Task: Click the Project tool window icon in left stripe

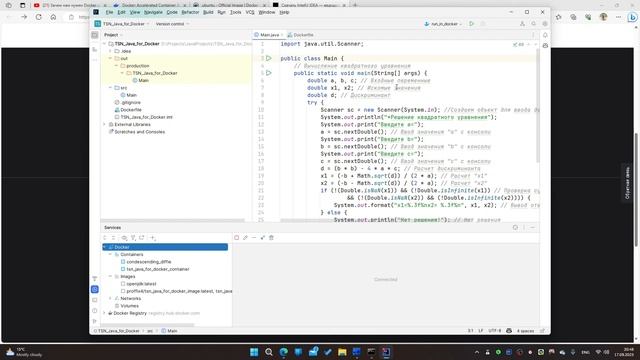Action: pos(95,35)
